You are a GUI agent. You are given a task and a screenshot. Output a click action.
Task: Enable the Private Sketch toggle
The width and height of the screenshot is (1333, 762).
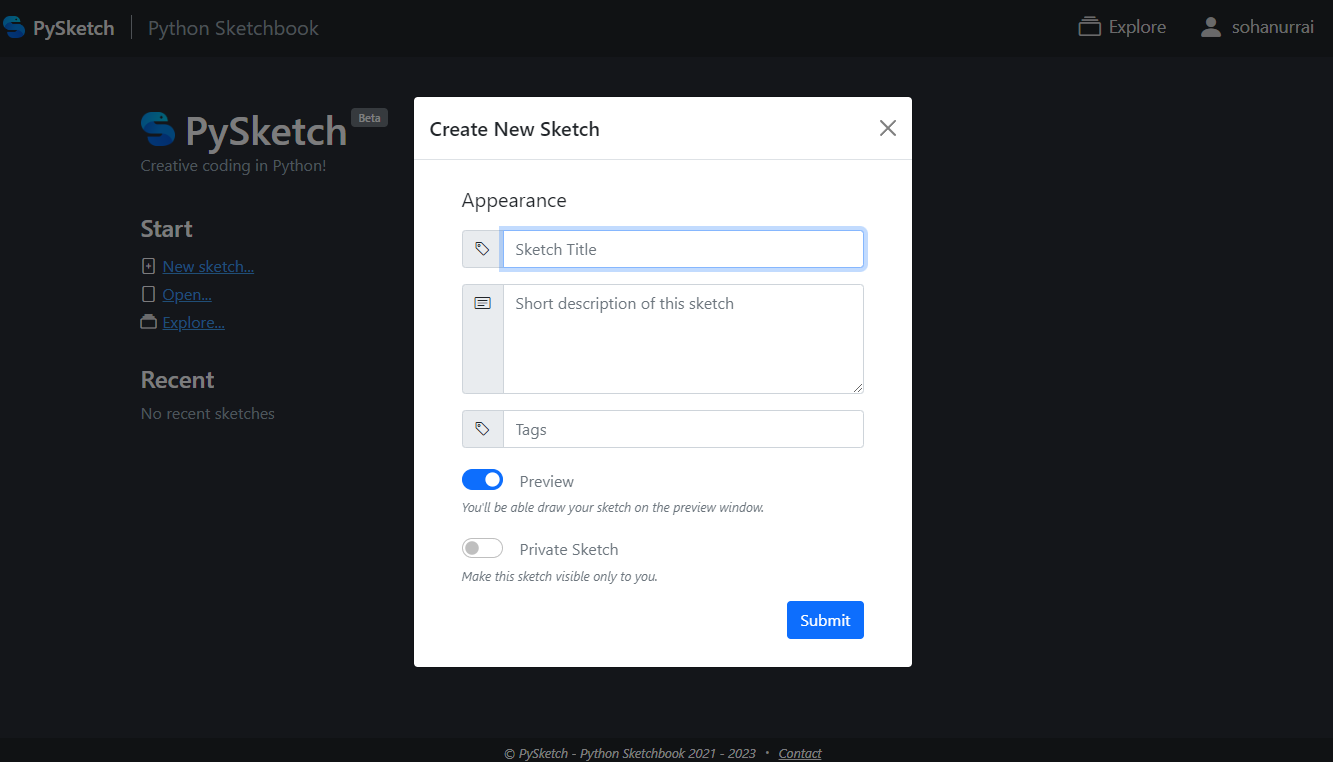tap(482, 548)
